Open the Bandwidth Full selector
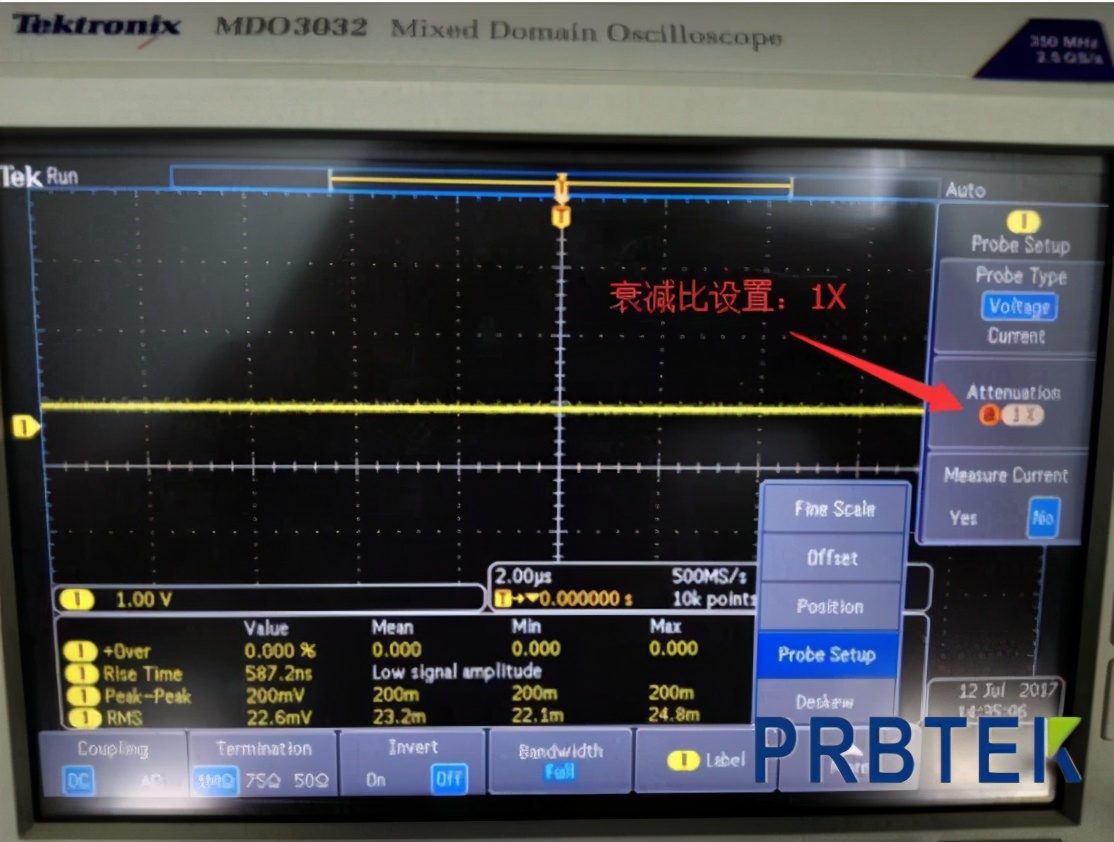This screenshot has height=842, width=1114. pyautogui.click(x=560, y=760)
